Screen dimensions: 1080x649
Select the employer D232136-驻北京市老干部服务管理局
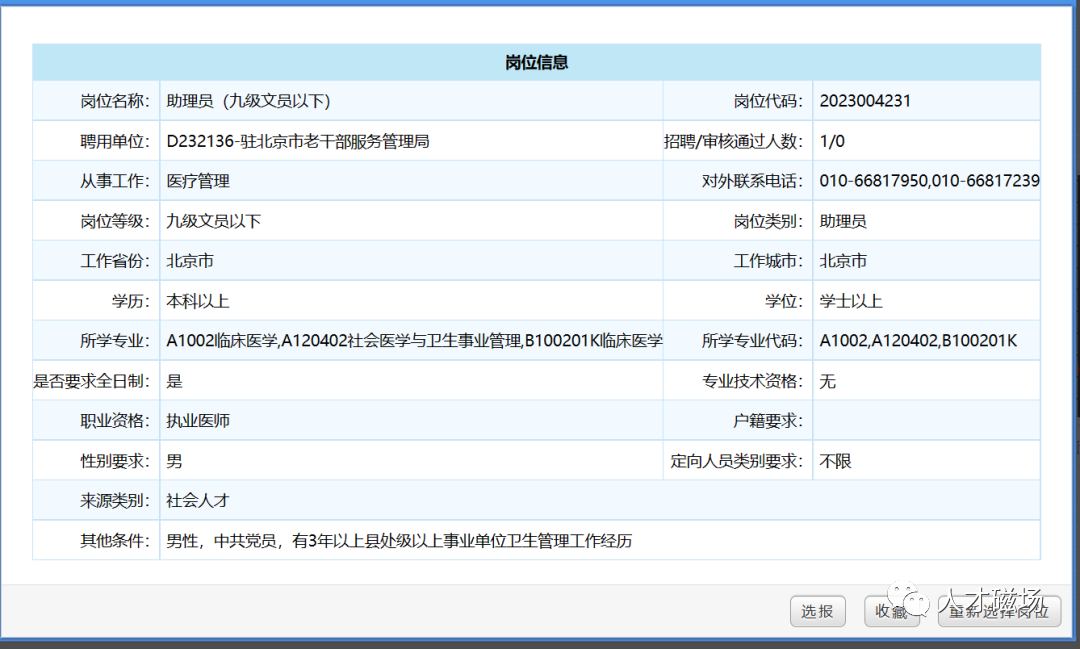298,141
